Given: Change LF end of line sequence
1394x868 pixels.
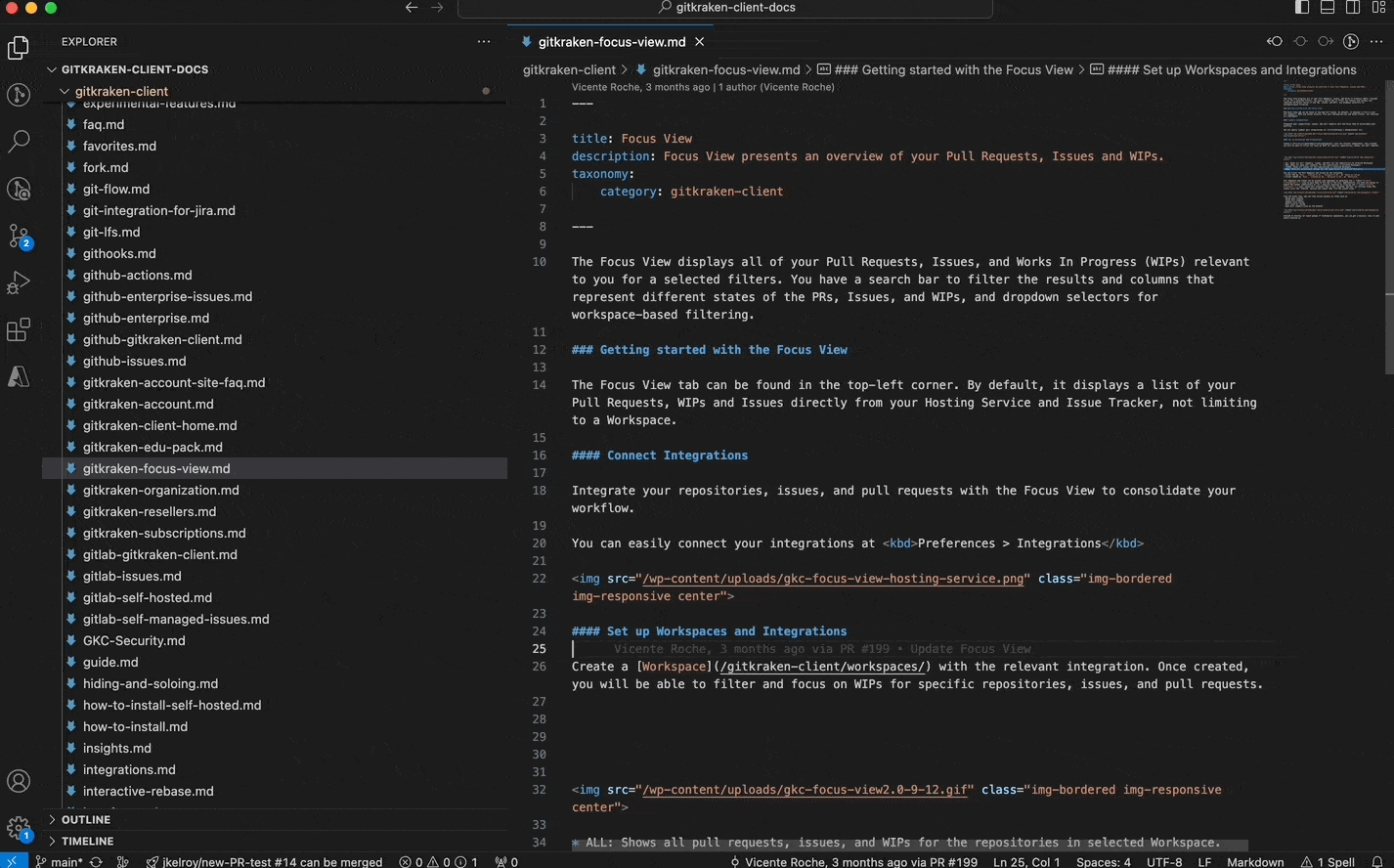Looking at the screenshot, I should coord(1204,862).
